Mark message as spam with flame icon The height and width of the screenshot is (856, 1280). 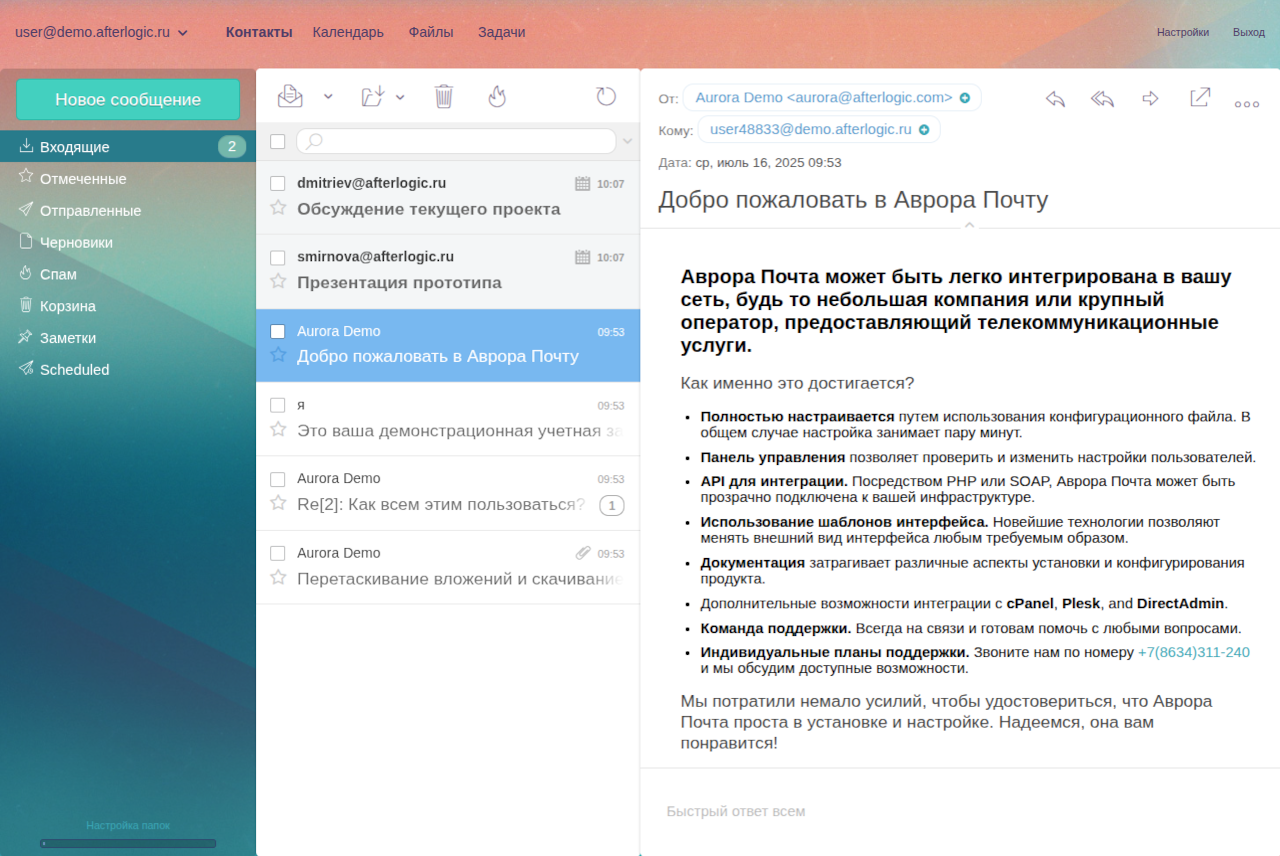click(x=497, y=96)
